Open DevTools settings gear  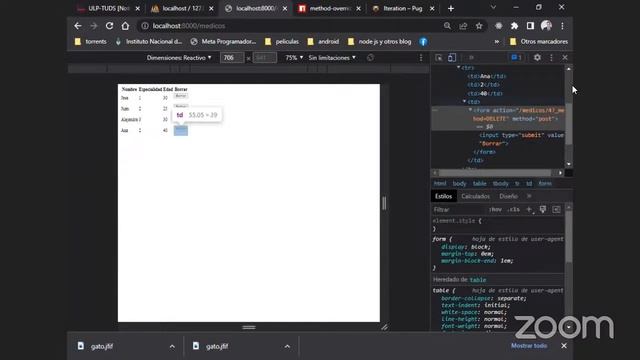(537, 58)
